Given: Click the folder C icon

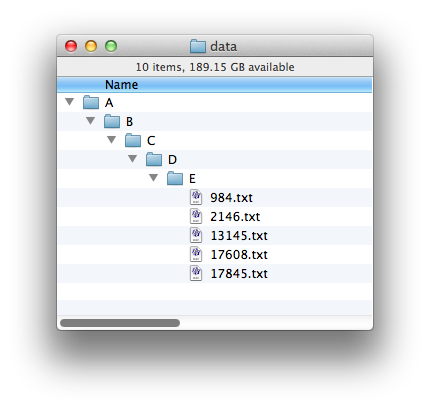Looking at the screenshot, I should point(133,140).
